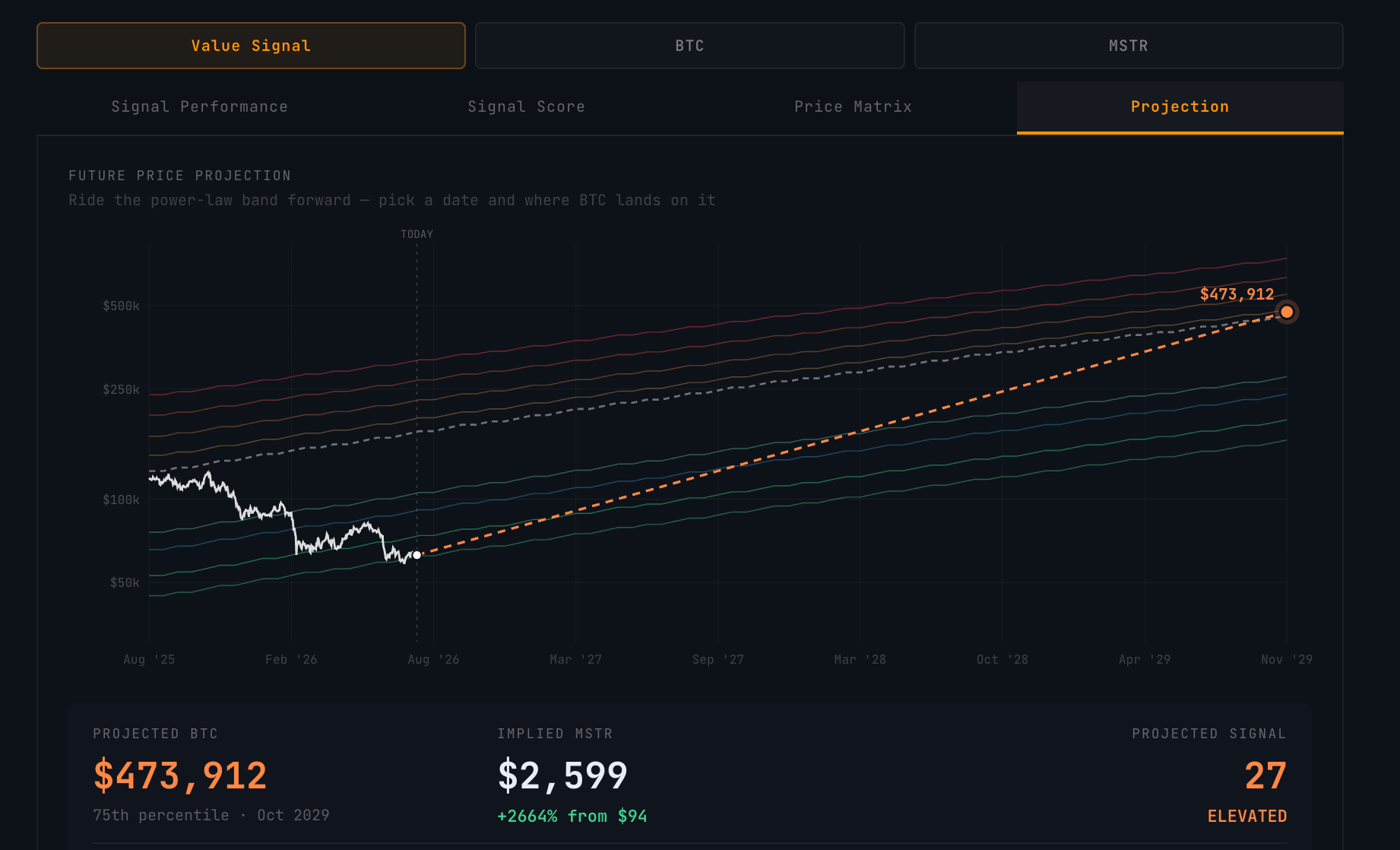1400x850 pixels.
Task: Click the Projected Signal value 27
Action: click(1265, 776)
